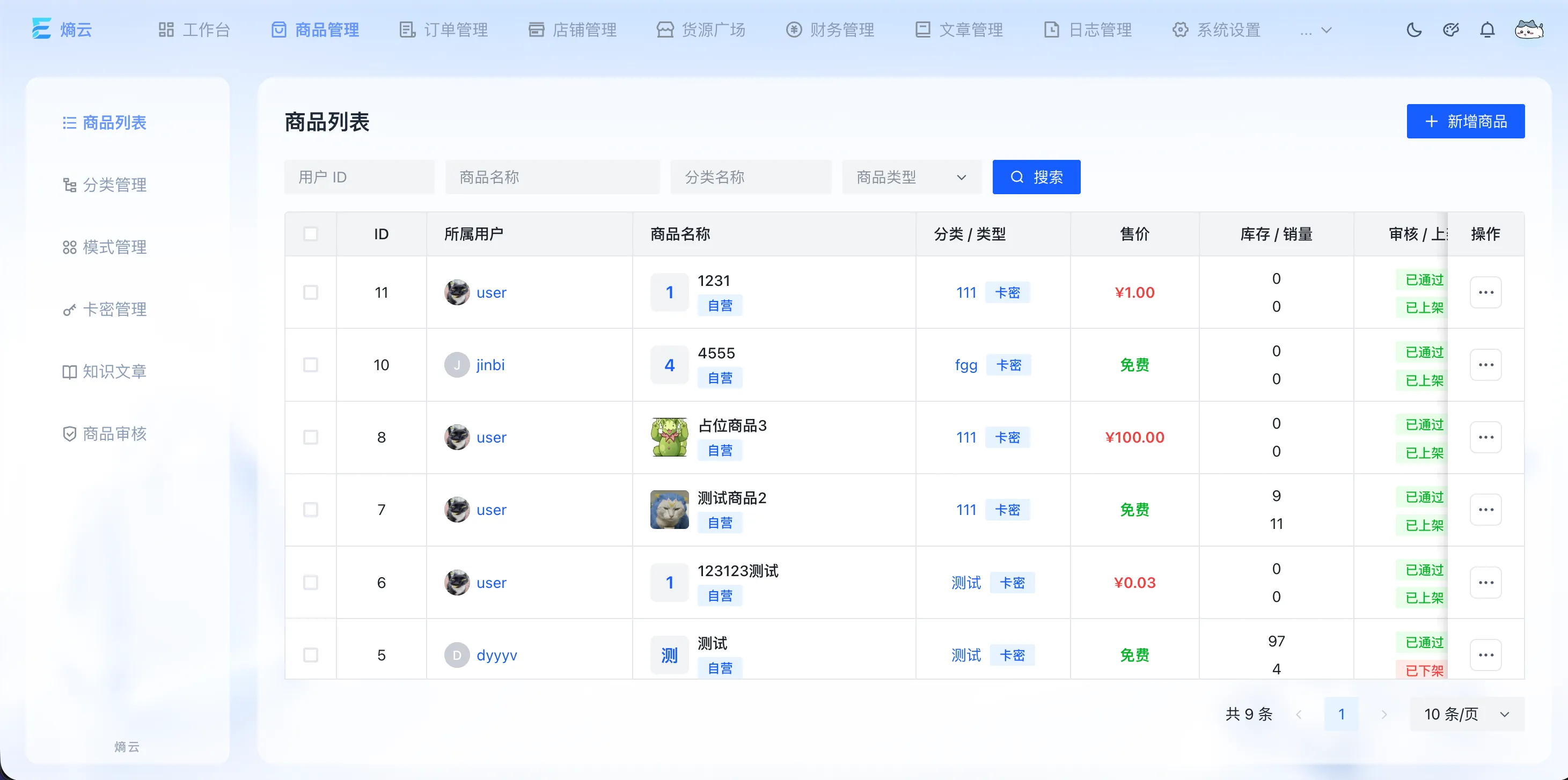Open 店铺管理 in top navigation
This screenshot has height=780, width=1568.
[572, 29]
